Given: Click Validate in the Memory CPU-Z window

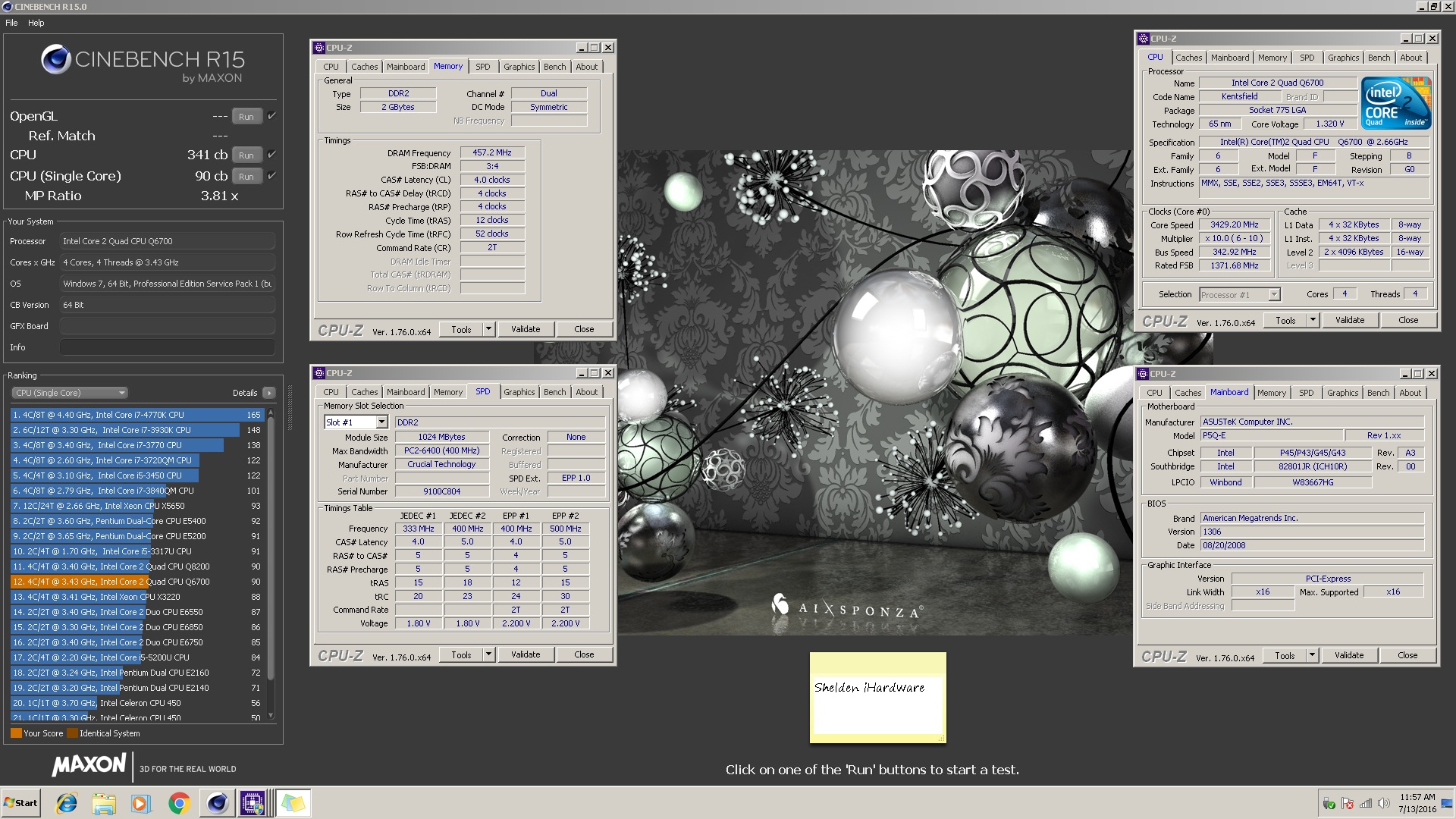Looking at the screenshot, I should pos(526,329).
